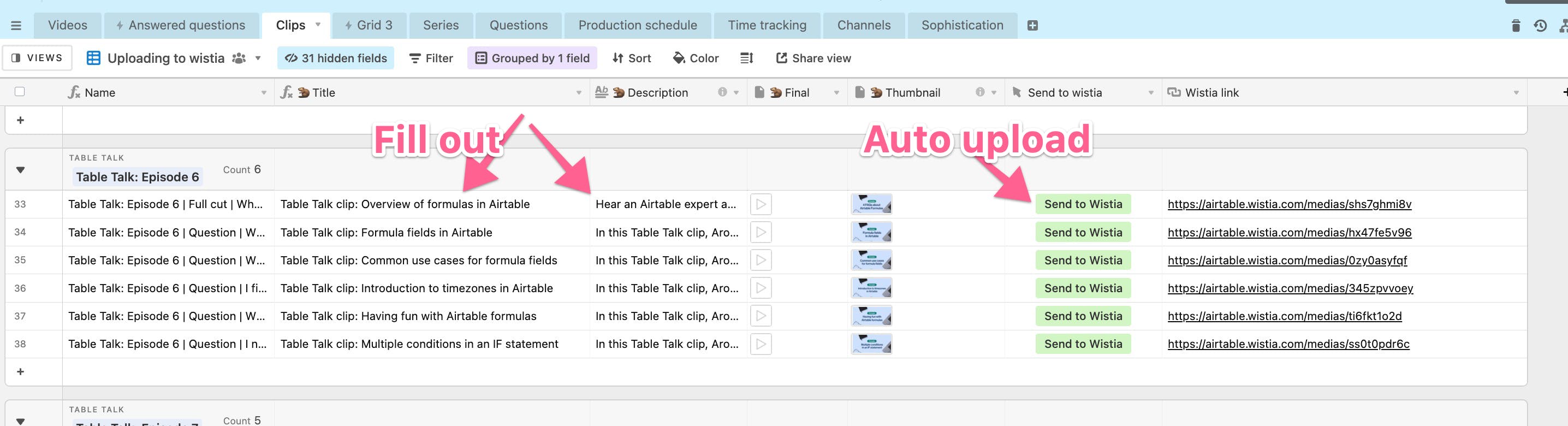Add a new table with plus icon
This screenshot has height=426, width=1568.
click(1032, 26)
